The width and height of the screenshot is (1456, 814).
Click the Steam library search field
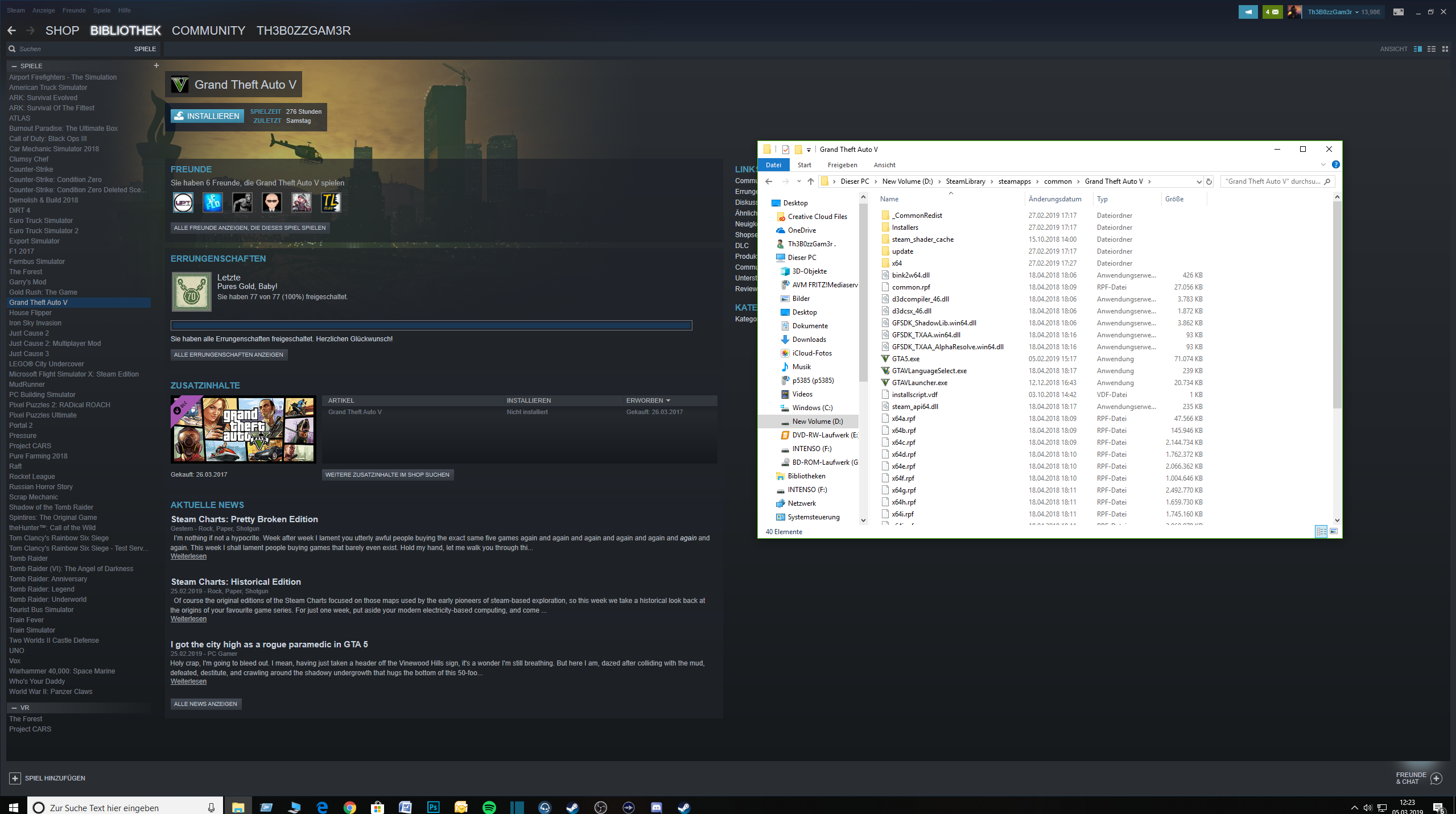pyautogui.click(x=68, y=49)
